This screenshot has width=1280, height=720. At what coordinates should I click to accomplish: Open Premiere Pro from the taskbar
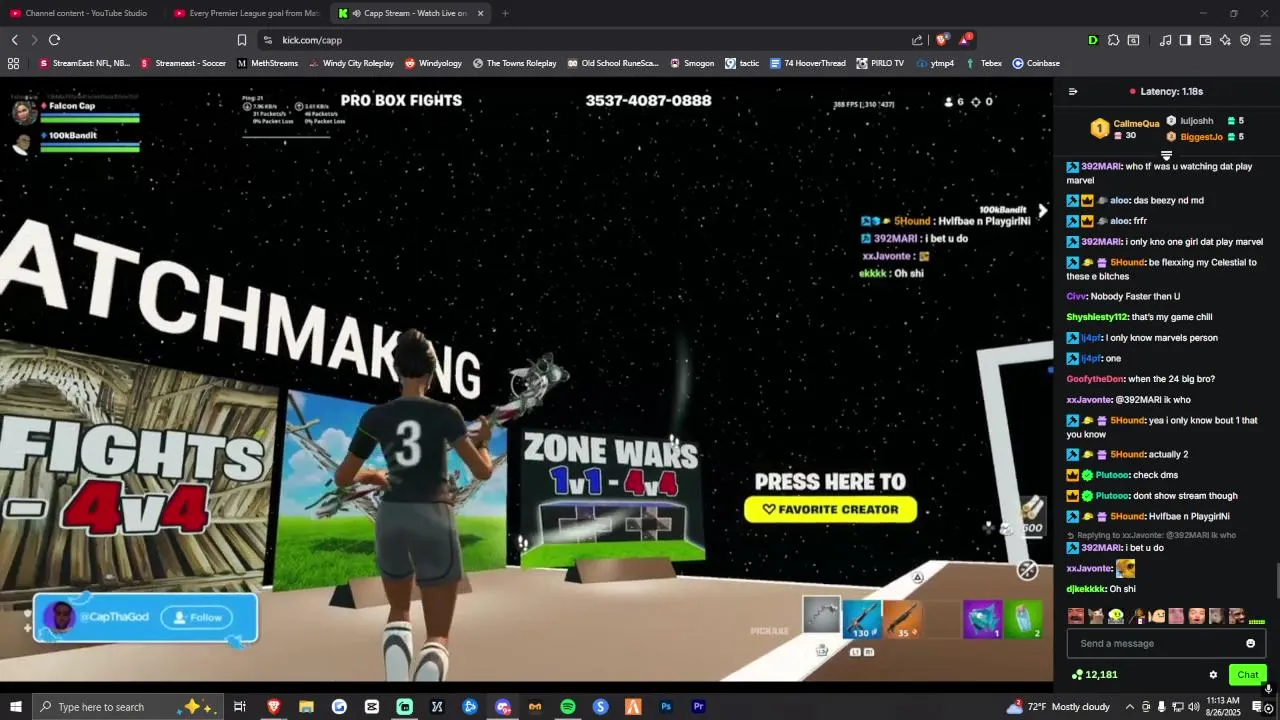pyautogui.click(x=699, y=707)
